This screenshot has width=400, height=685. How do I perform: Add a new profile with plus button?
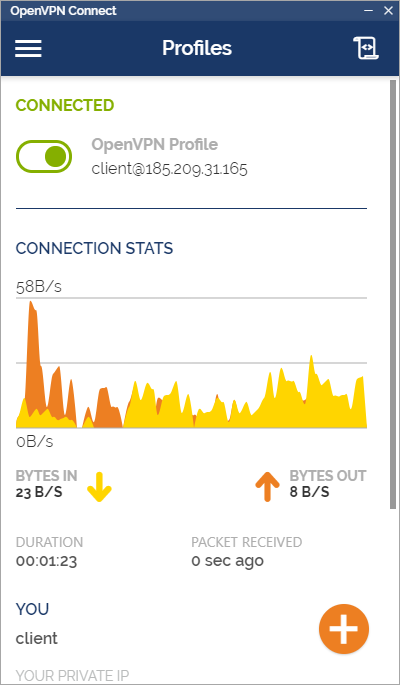[344, 629]
